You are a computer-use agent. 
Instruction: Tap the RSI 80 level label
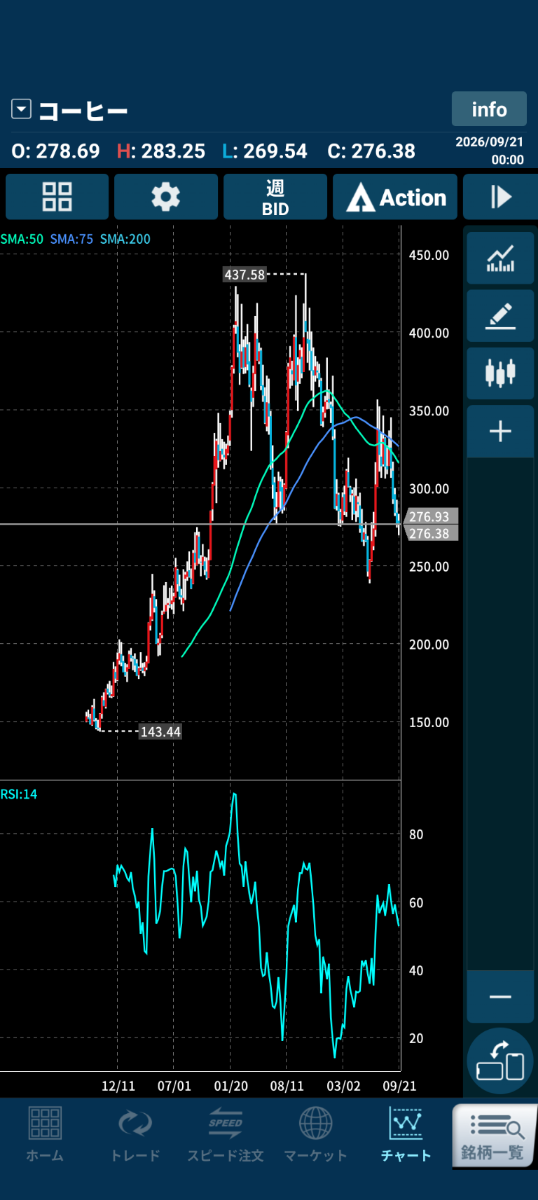pyautogui.click(x=416, y=835)
